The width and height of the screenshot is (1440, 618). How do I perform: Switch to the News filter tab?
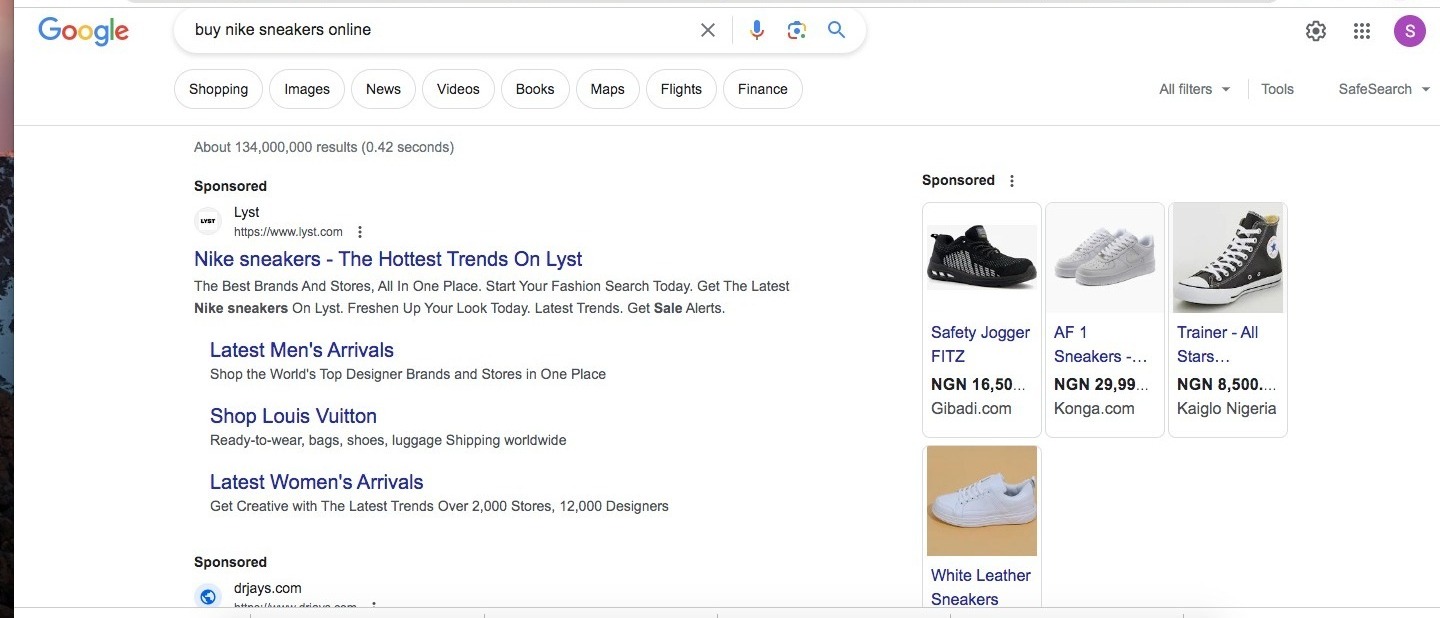point(383,89)
